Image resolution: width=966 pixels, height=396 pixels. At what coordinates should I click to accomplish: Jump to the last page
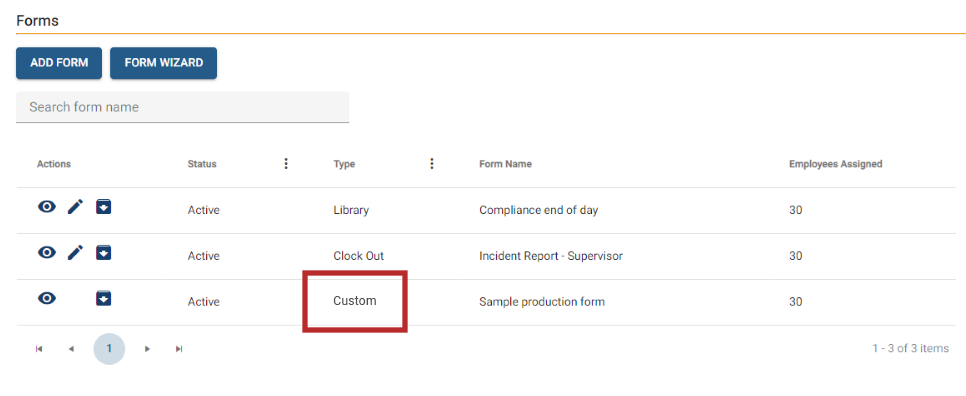pos(179,349)
